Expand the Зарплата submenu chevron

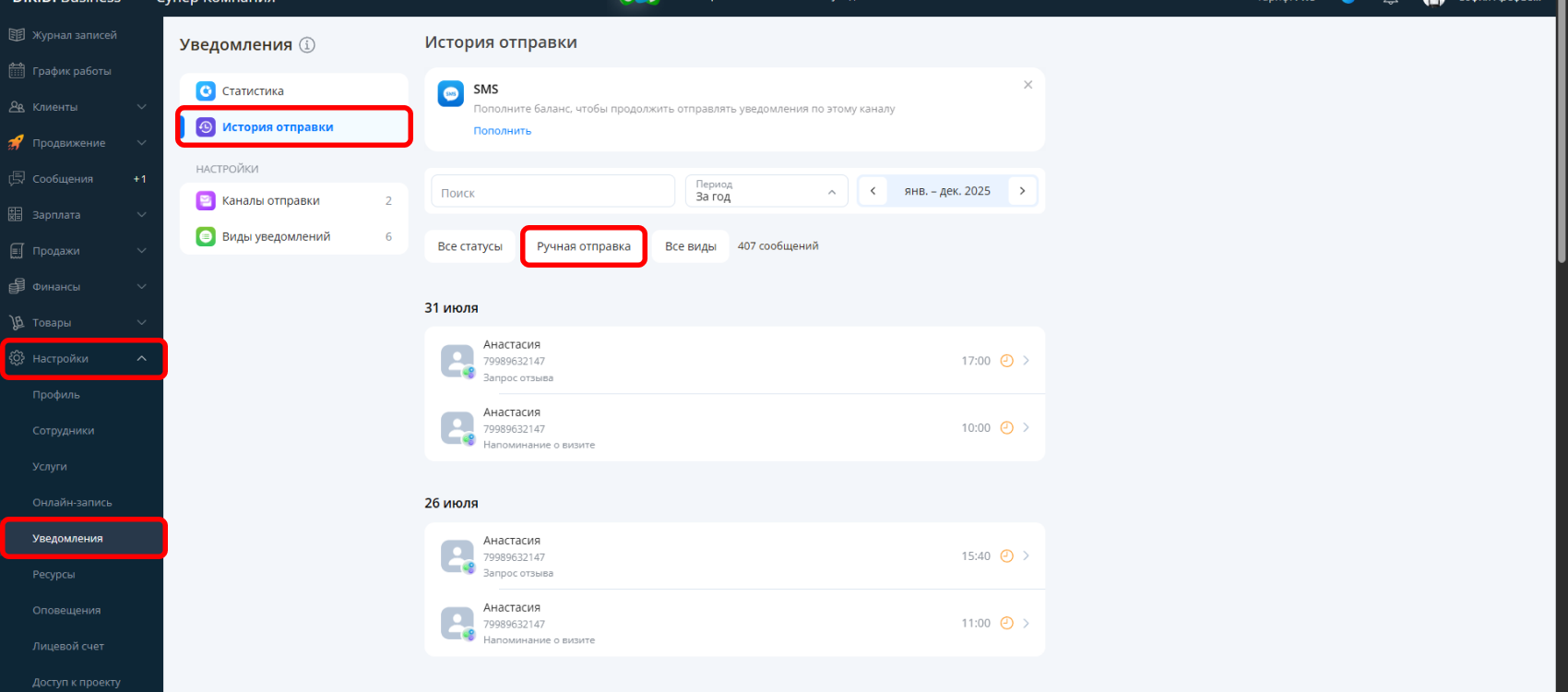142,215
